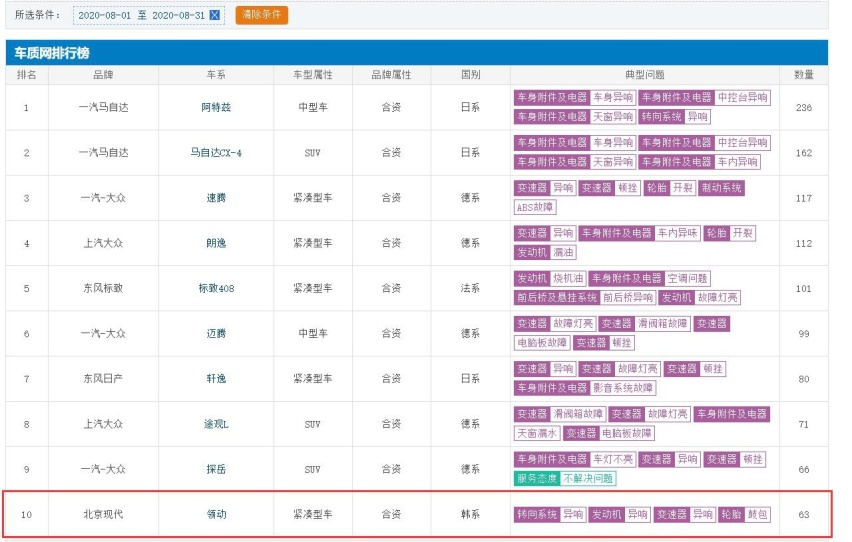Click the 轮胎 开裂 tag in the 速腾 row
852x542 pixels.
click(669, 188)
